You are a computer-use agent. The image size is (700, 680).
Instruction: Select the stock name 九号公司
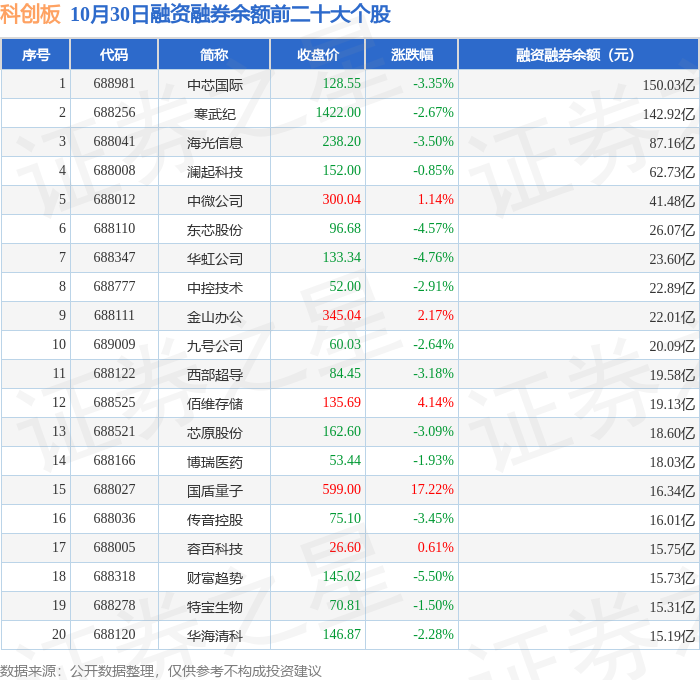215,346
